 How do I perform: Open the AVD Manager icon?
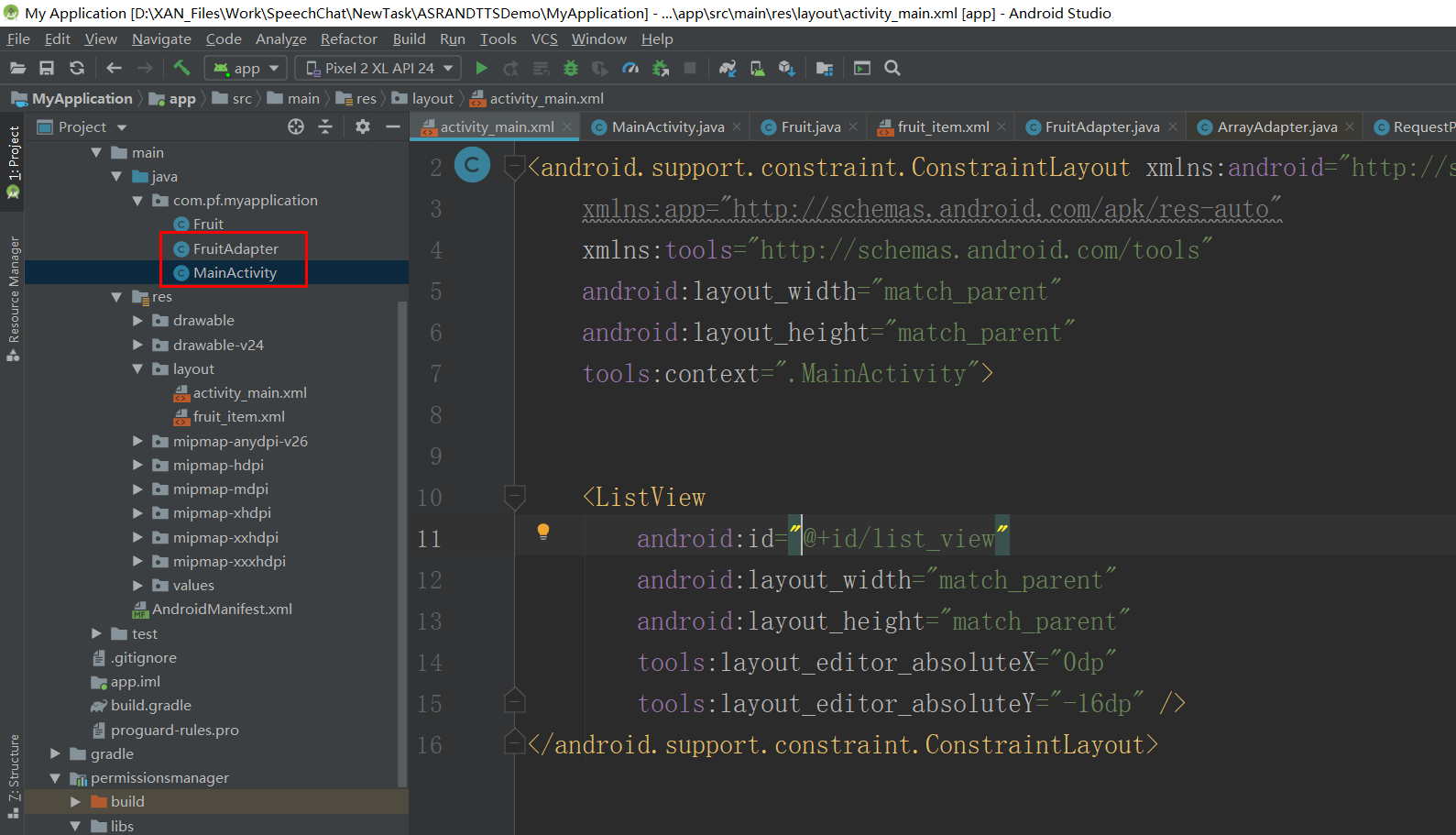coord(758,68)
